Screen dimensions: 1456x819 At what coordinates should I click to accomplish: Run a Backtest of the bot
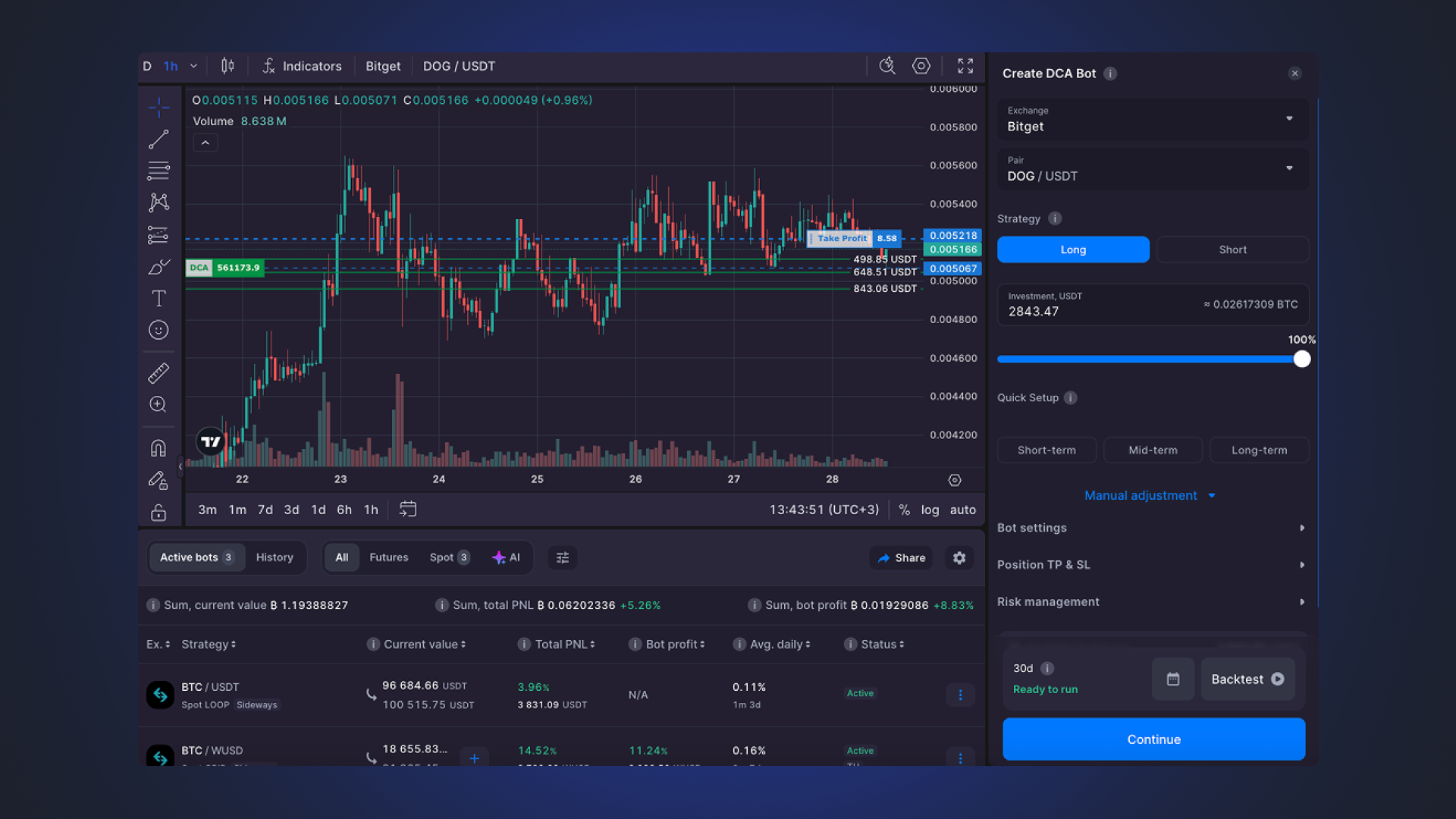point(1247,679)
